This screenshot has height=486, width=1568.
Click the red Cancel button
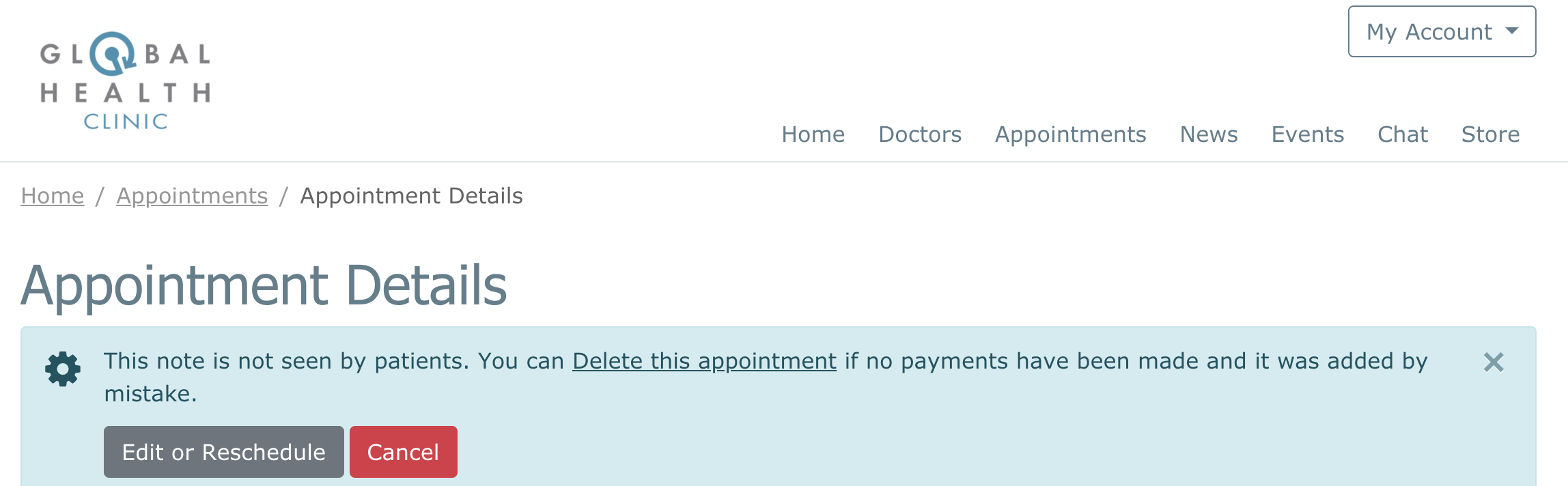click(403, 452)
